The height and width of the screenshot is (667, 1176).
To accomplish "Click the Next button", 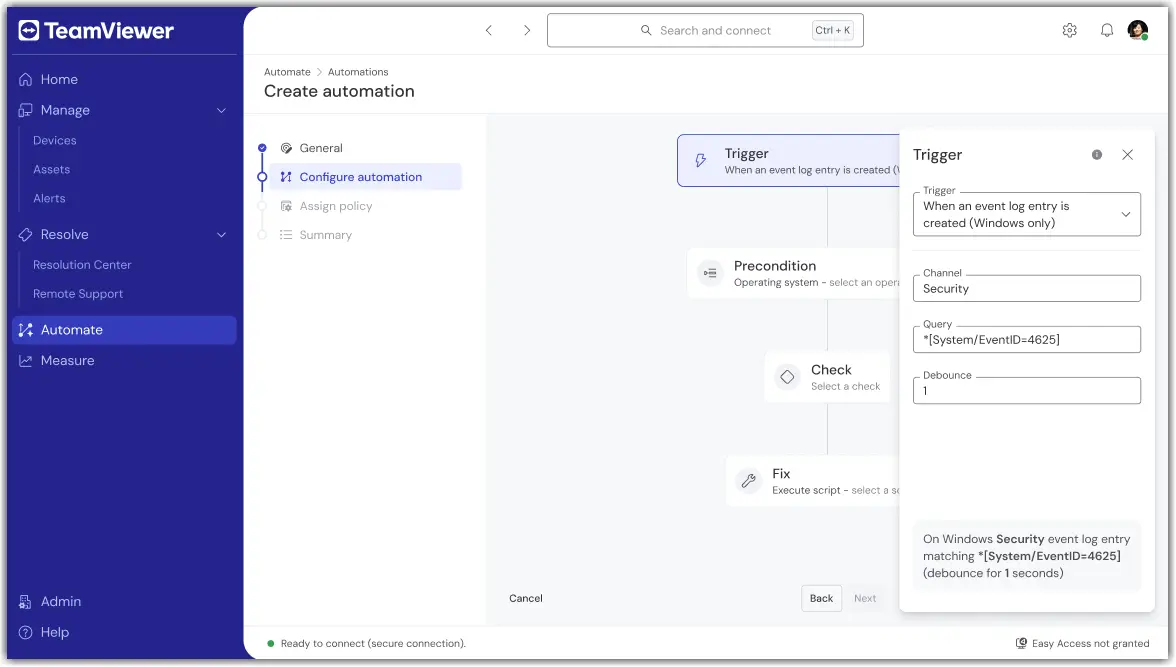I will 865,599.
